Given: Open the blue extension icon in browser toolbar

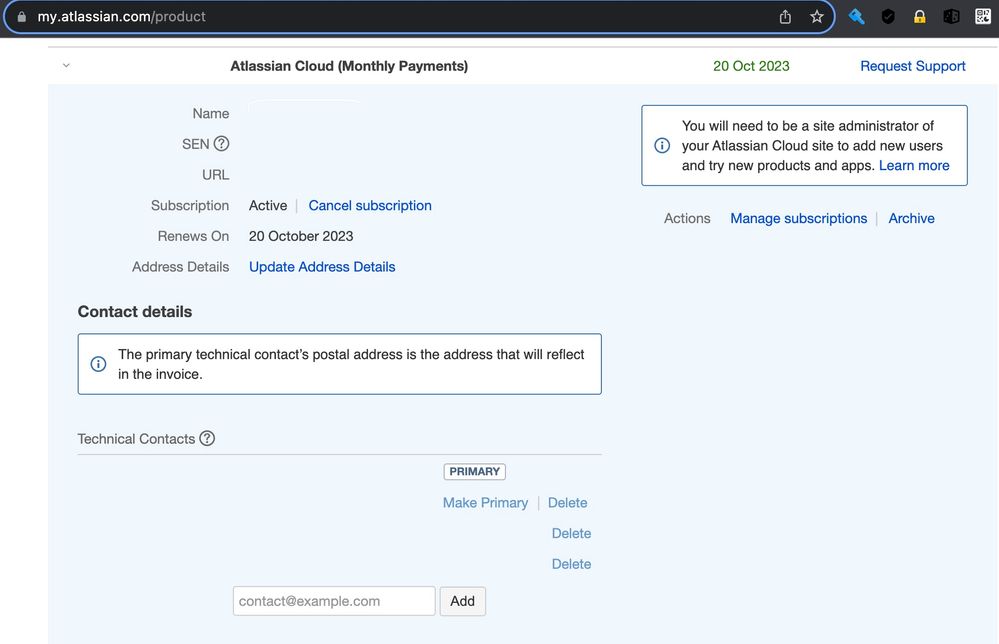Looking at the screenshot, I should 856,17.
